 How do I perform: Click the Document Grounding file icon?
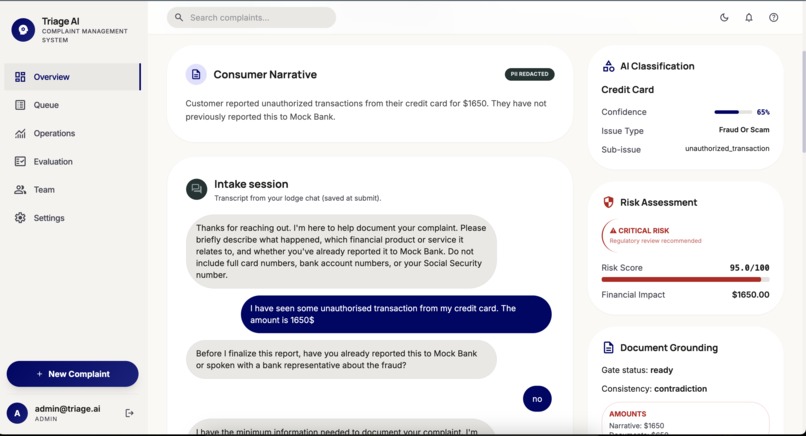[x=609, y=348]
